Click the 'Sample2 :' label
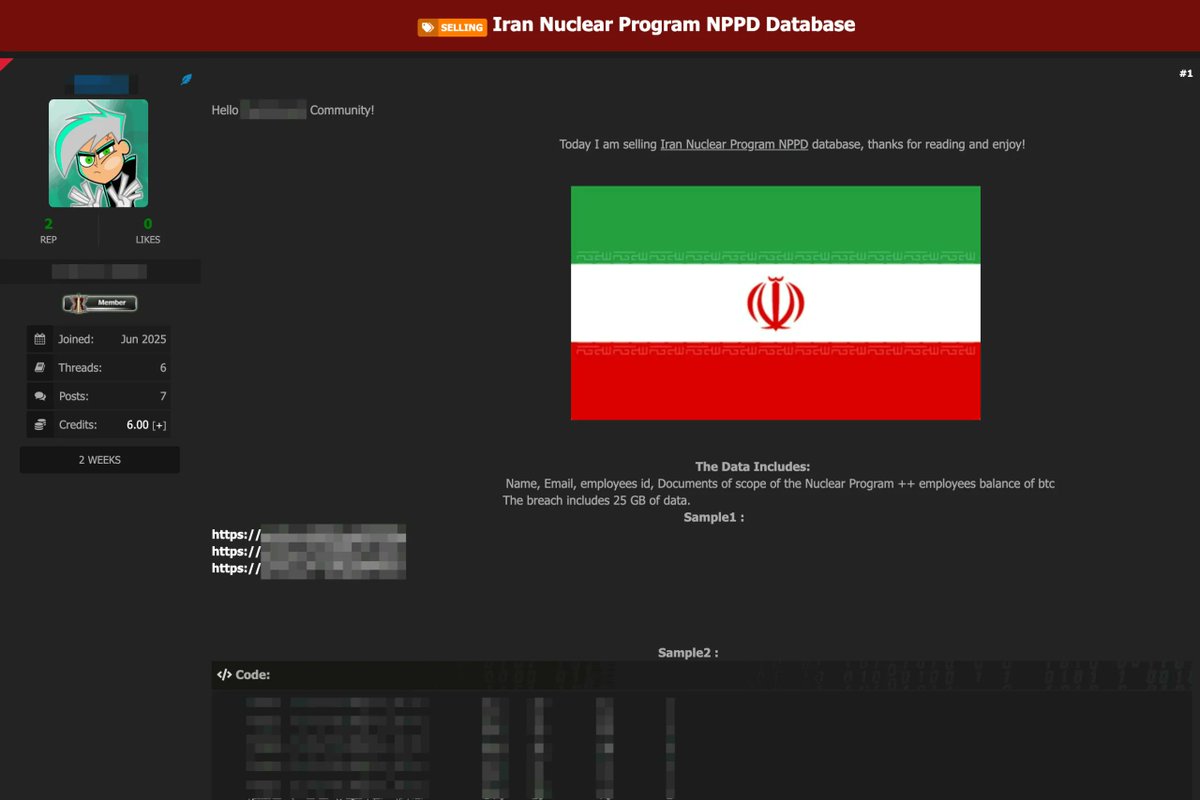Viewport: 1200px width, 800px height. point(688,653)
